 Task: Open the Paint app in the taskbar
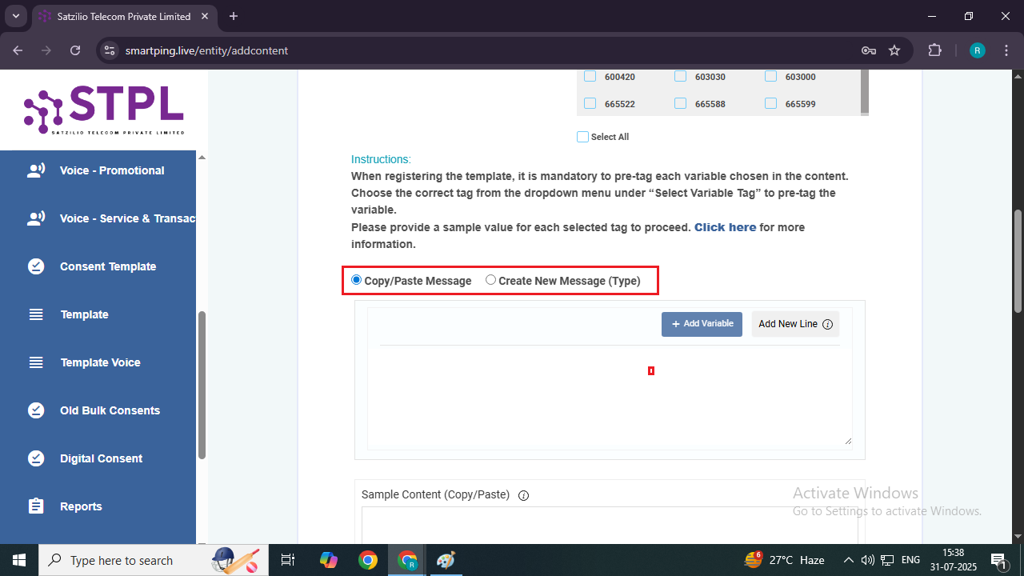(x=446, y=560)
